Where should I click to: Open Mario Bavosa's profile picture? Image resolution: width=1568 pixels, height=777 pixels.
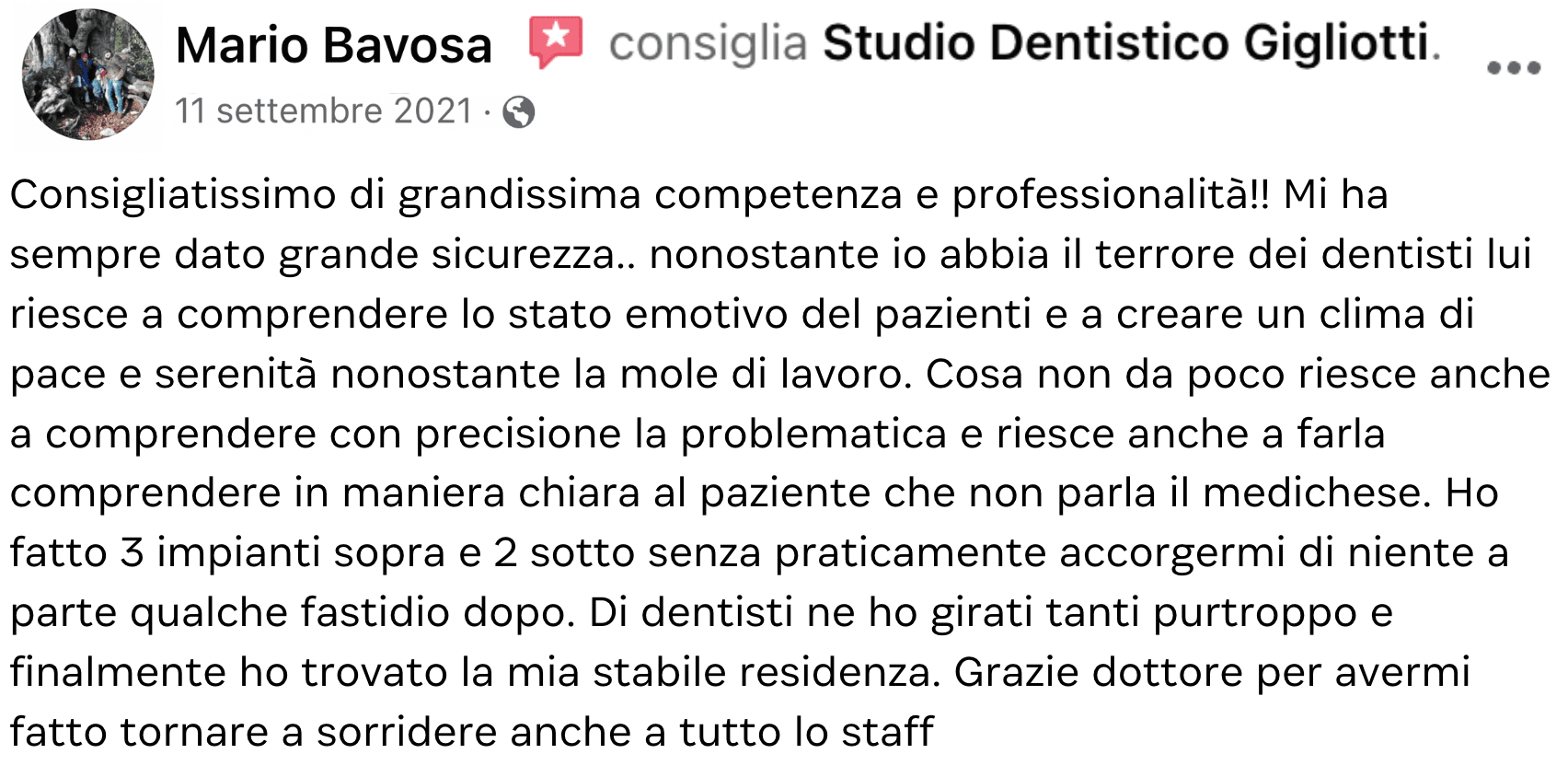coord(88,75)
